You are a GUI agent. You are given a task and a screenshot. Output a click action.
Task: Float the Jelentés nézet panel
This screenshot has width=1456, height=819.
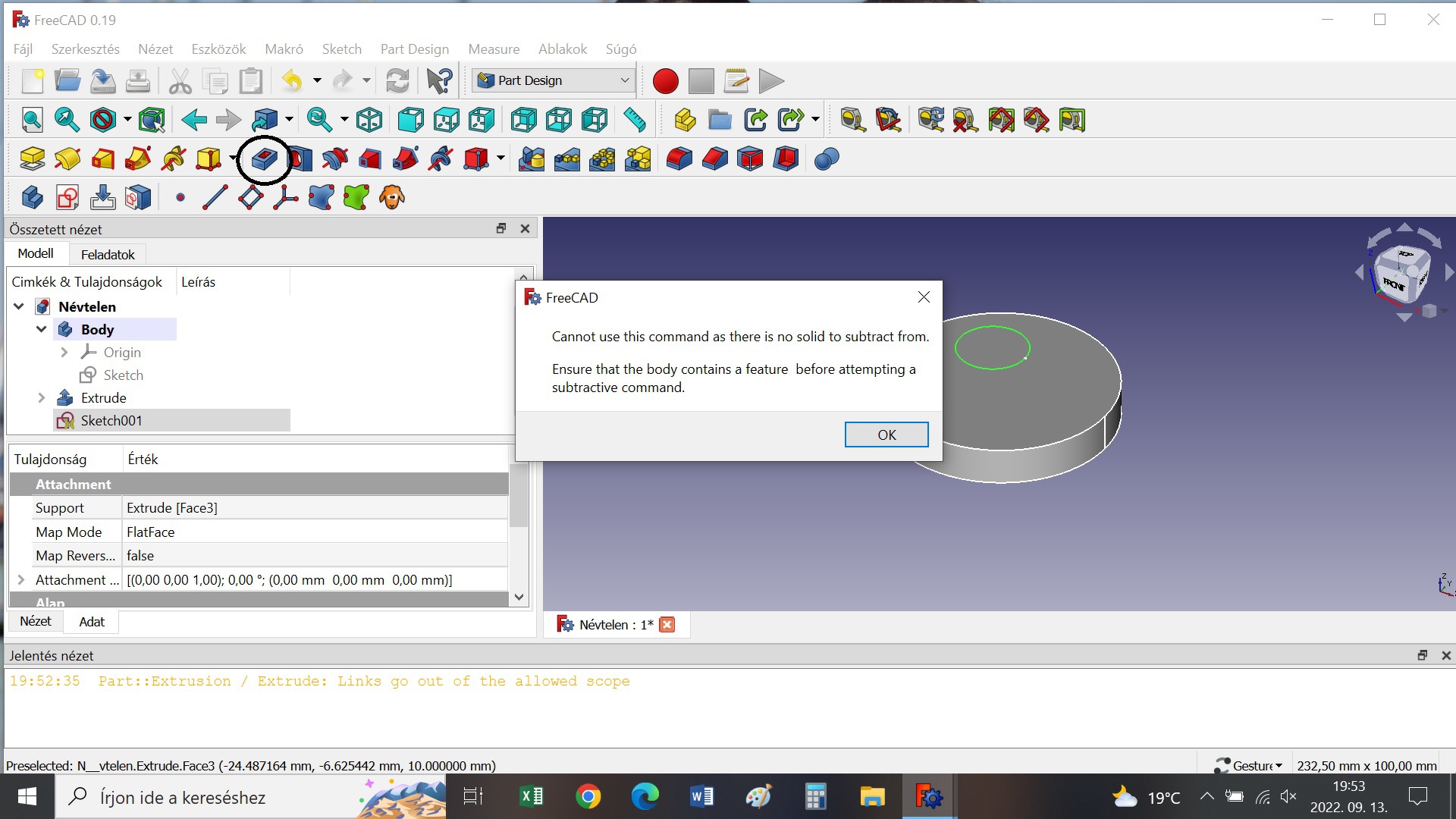pyautogui.click(x=1422, y=655)
